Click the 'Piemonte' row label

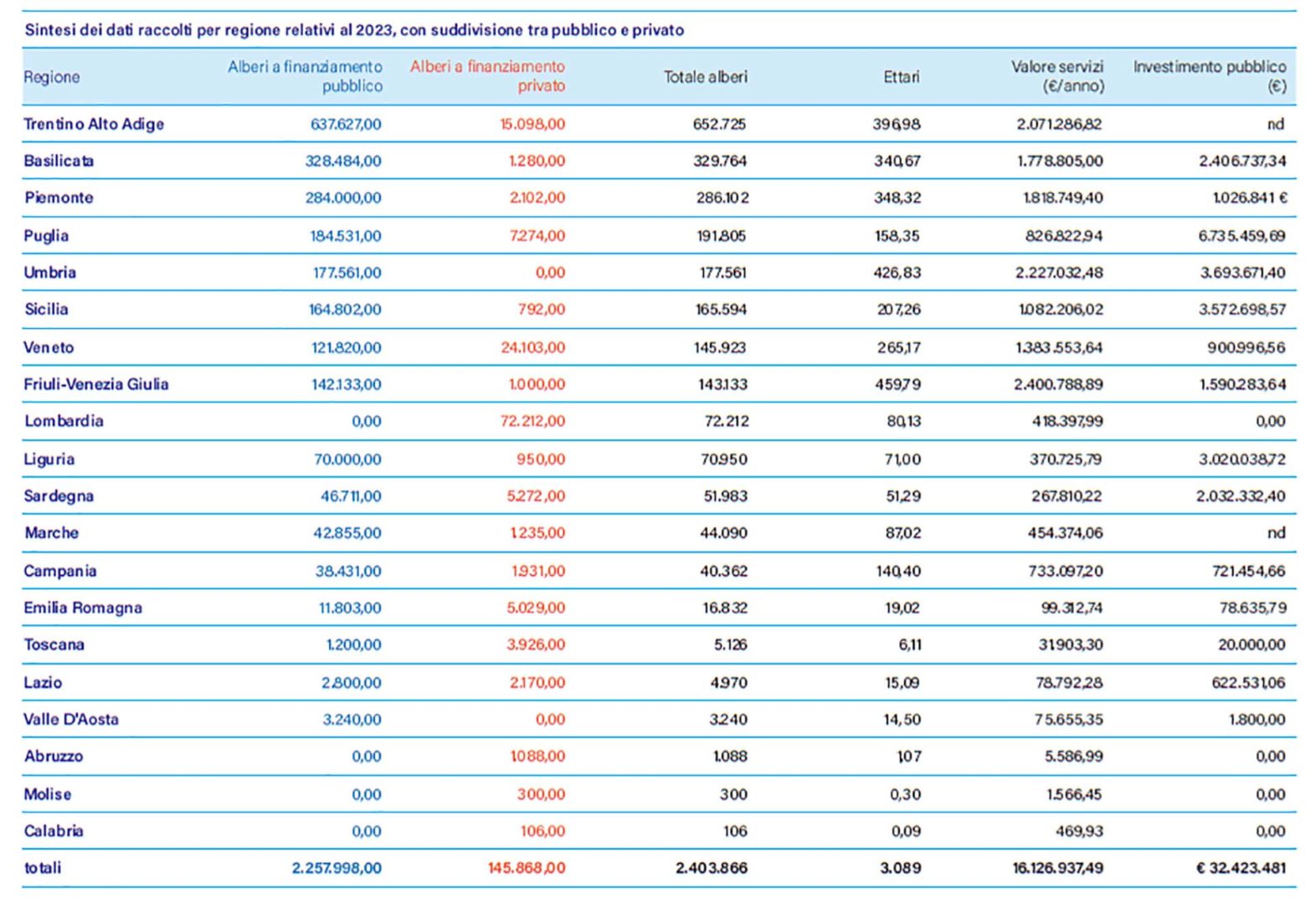[59, 198]
